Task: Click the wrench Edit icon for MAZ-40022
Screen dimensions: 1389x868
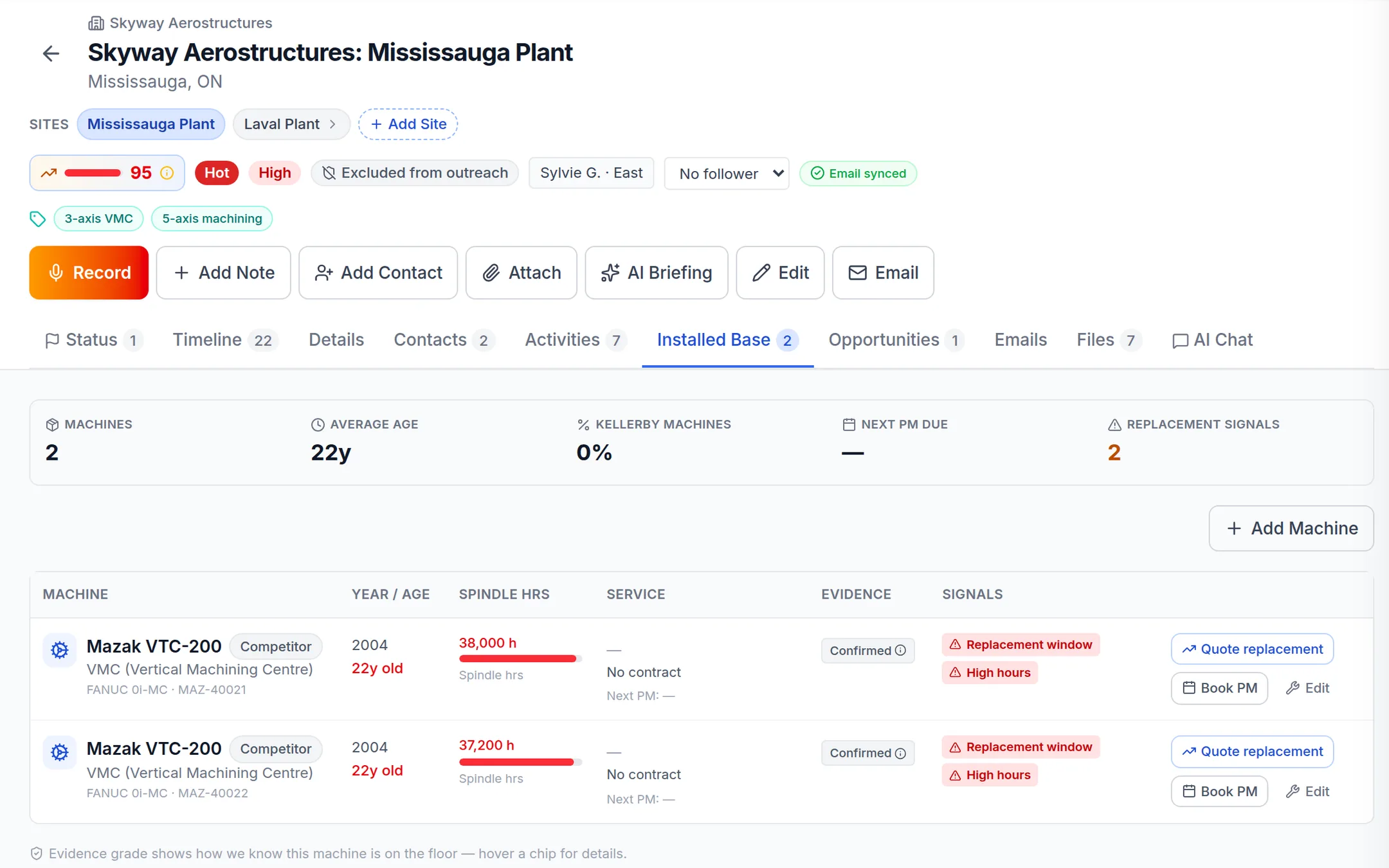Action: coord(1293,792)
